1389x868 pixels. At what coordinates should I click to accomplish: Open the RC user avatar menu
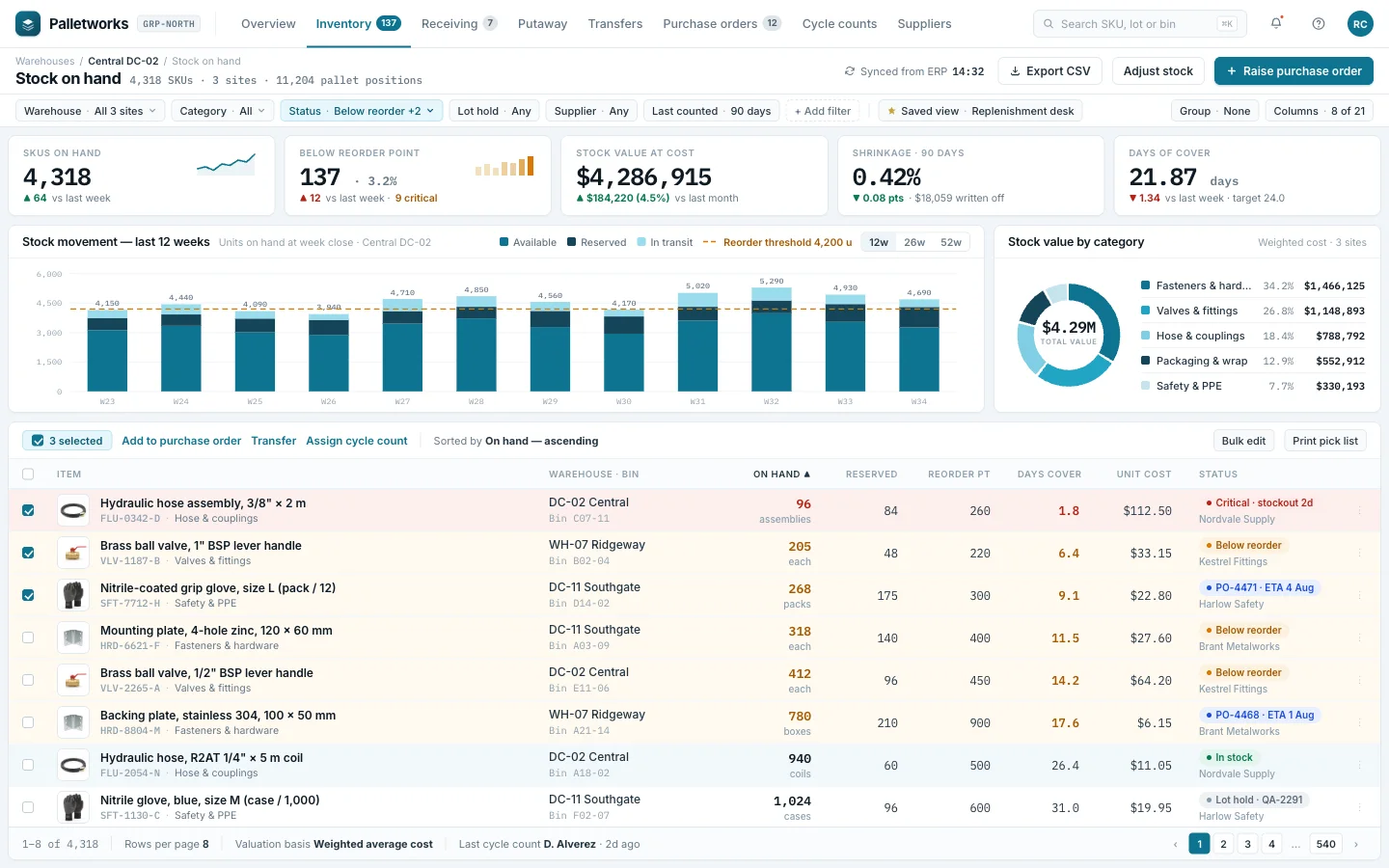pyautogui.click(x=1360, y=23)
